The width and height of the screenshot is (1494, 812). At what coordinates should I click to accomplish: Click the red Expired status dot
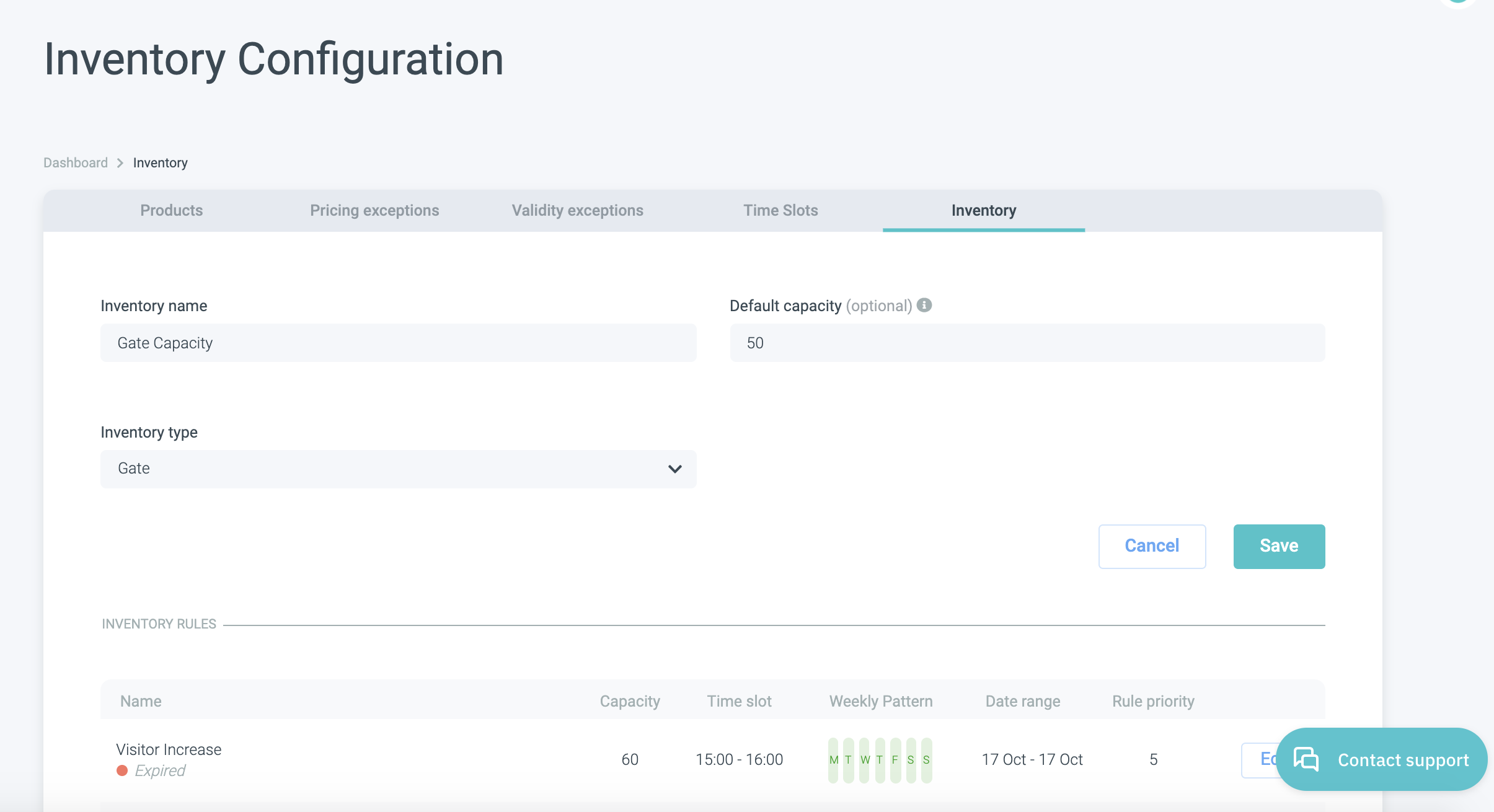tap(122, 770)
